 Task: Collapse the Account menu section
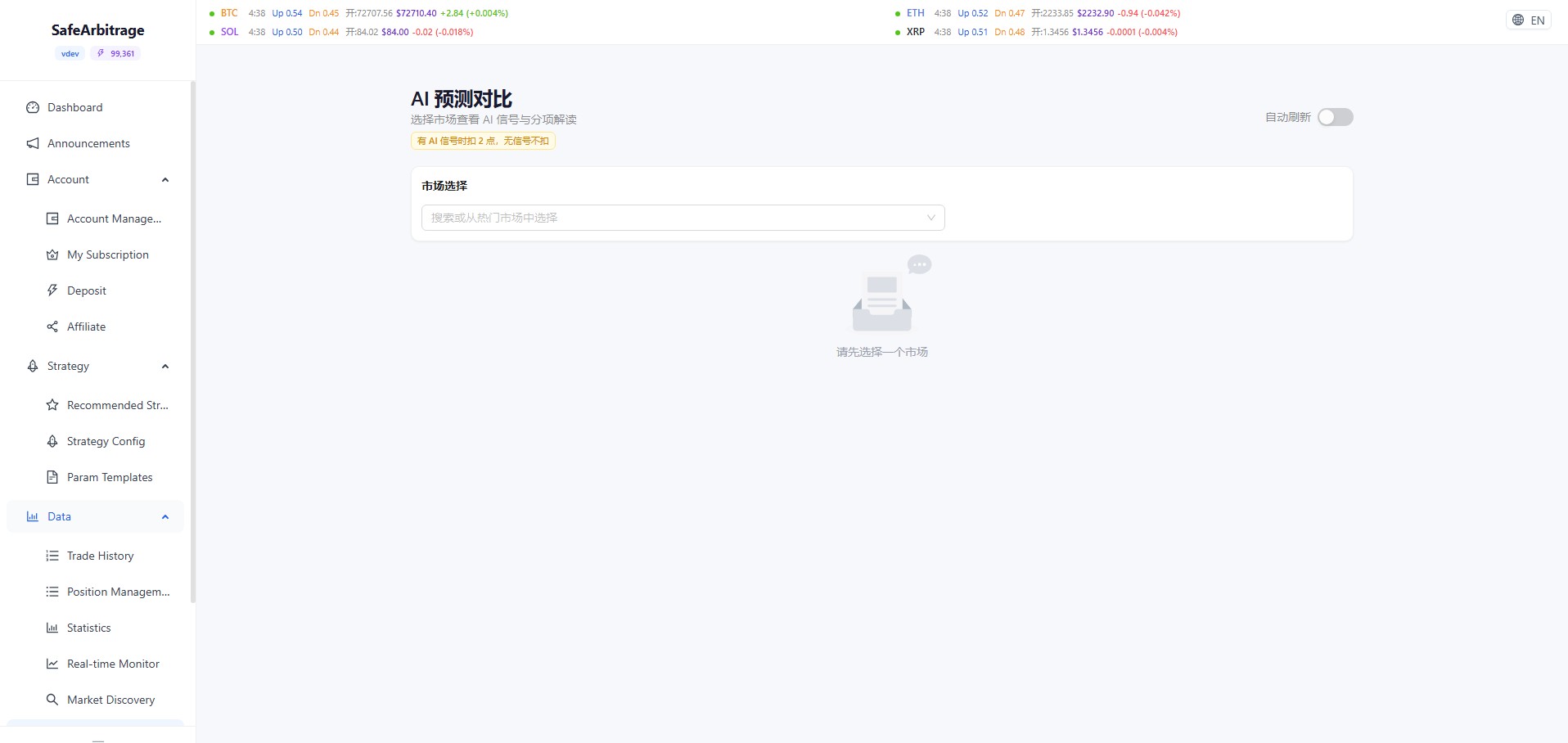(165, 180)
